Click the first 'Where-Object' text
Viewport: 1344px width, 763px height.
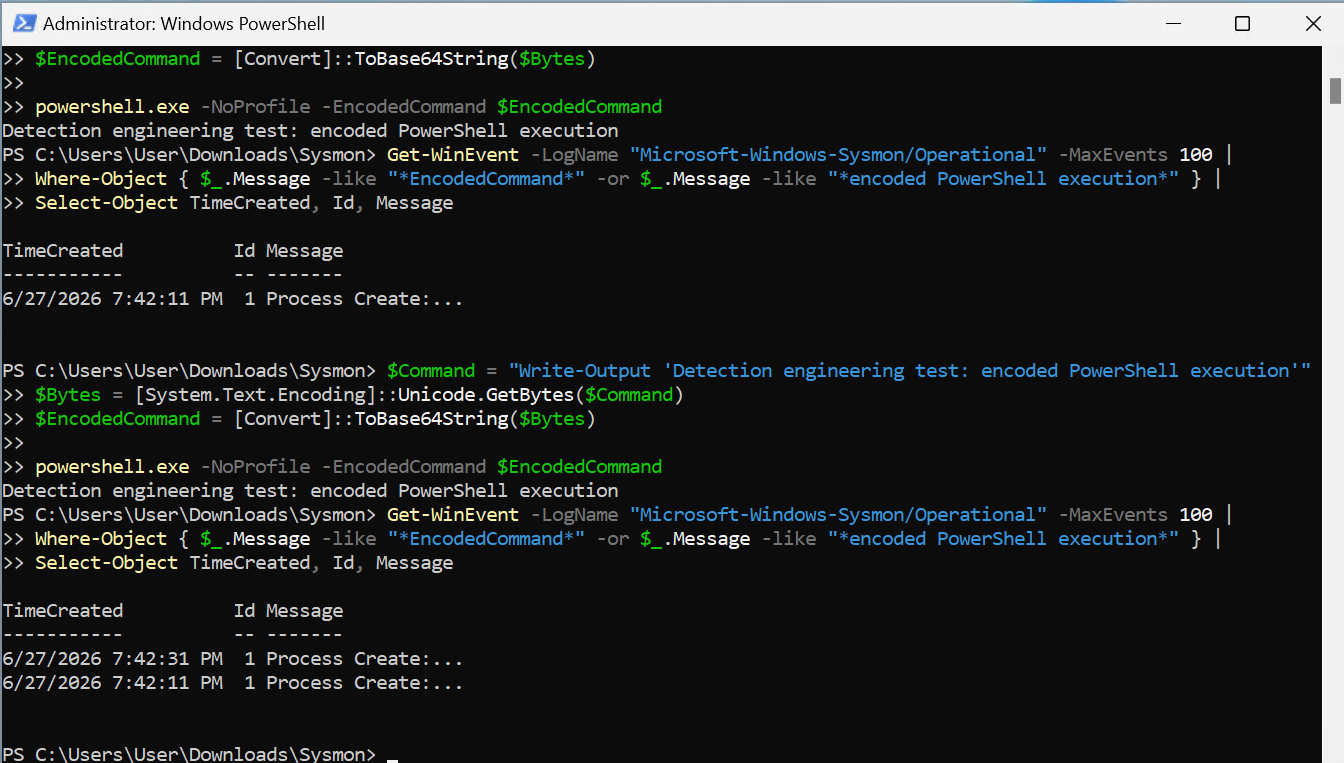point(101,179)
